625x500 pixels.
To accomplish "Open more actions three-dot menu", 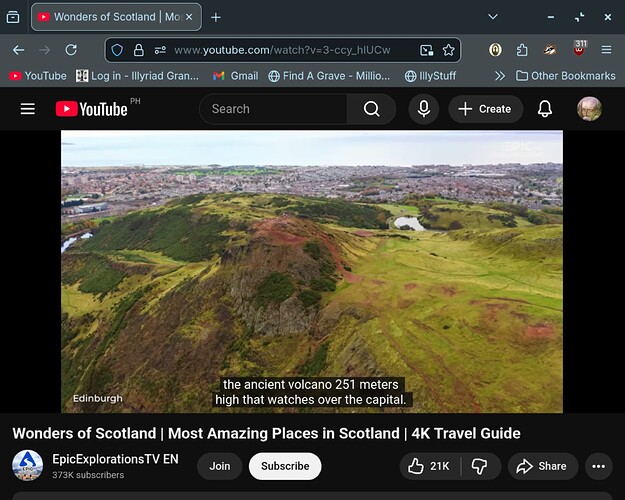I will (x=598, y=466).
